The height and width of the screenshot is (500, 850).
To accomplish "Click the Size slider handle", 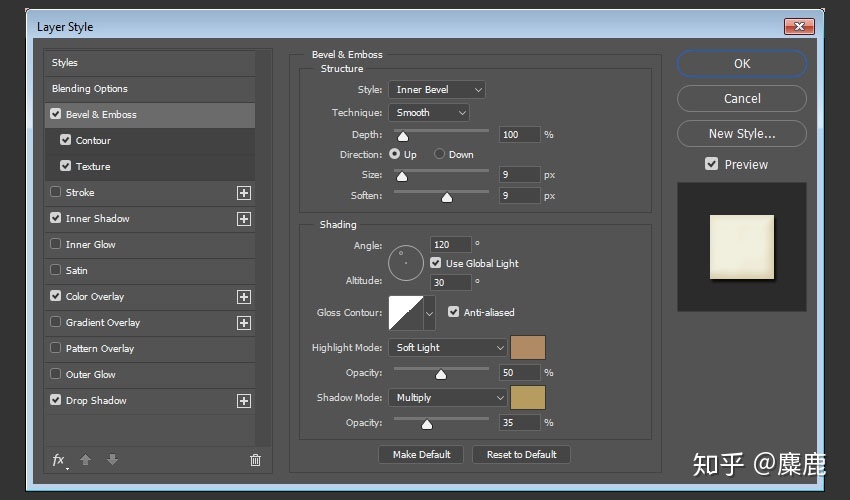I will click(402, 176).
